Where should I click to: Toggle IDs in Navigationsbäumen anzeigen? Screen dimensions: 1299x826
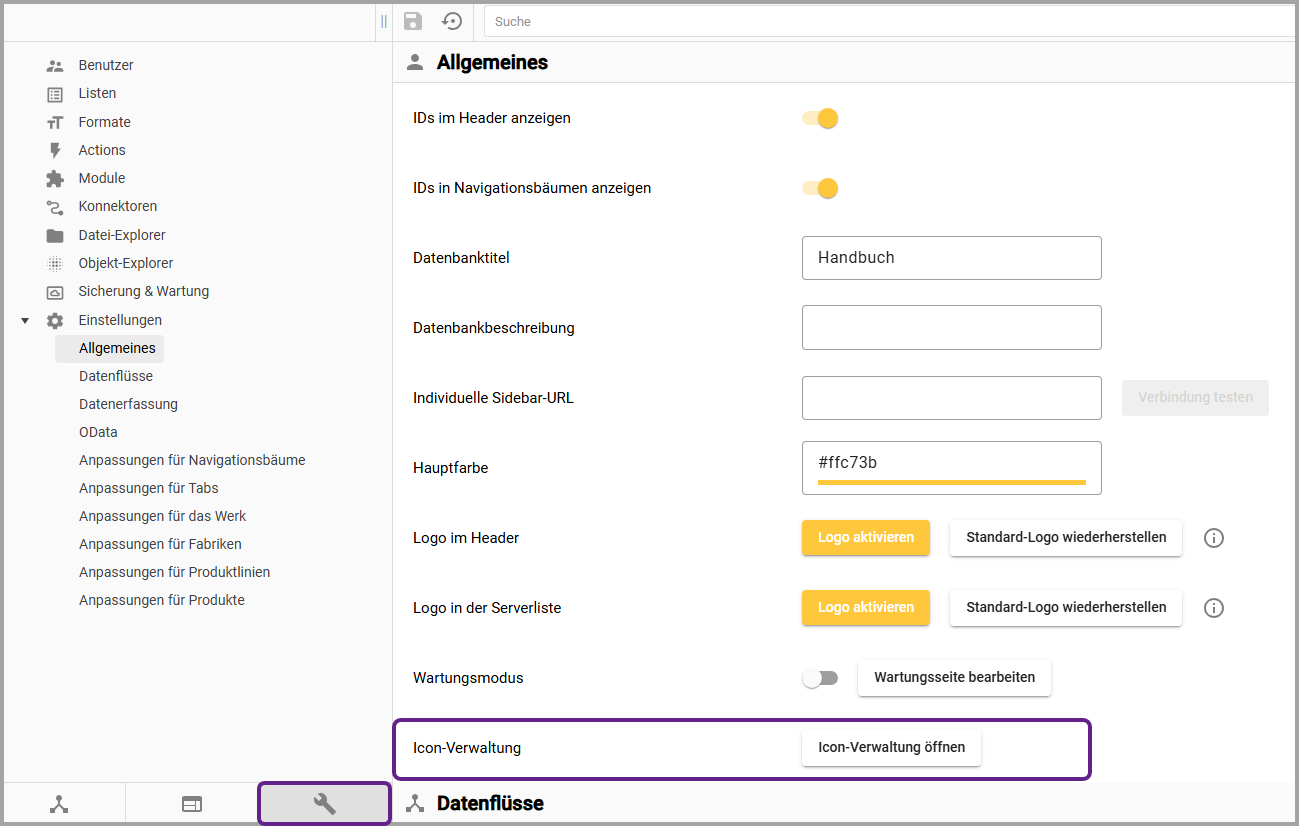[820, 188]
